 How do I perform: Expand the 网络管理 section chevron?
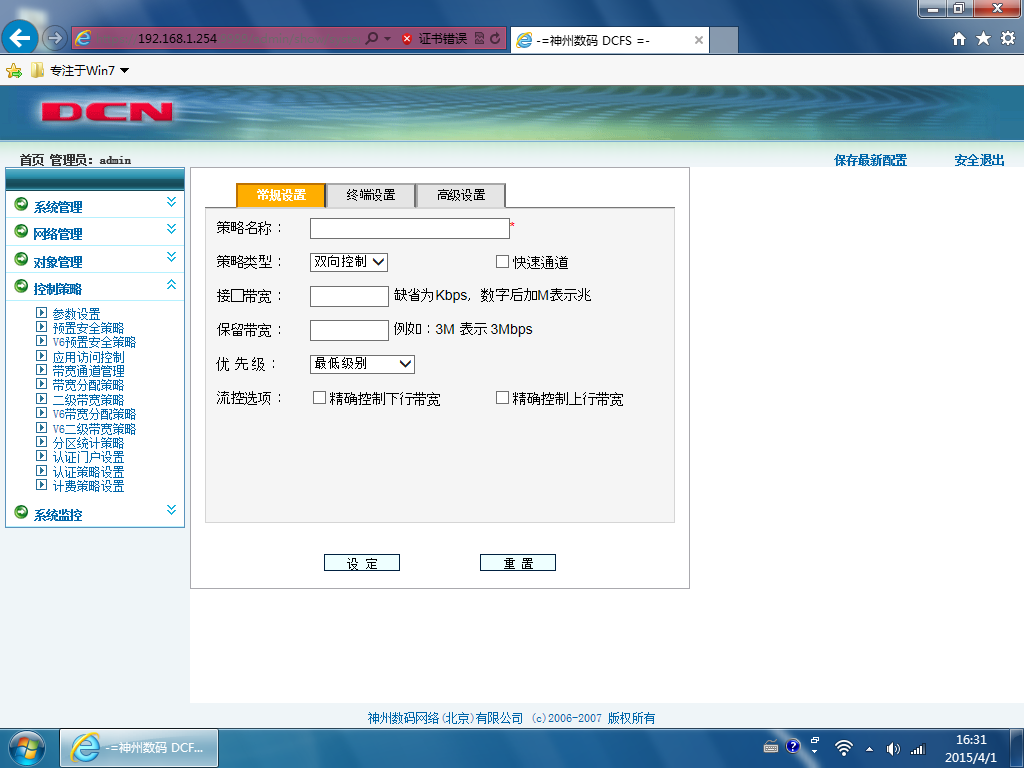171,229
